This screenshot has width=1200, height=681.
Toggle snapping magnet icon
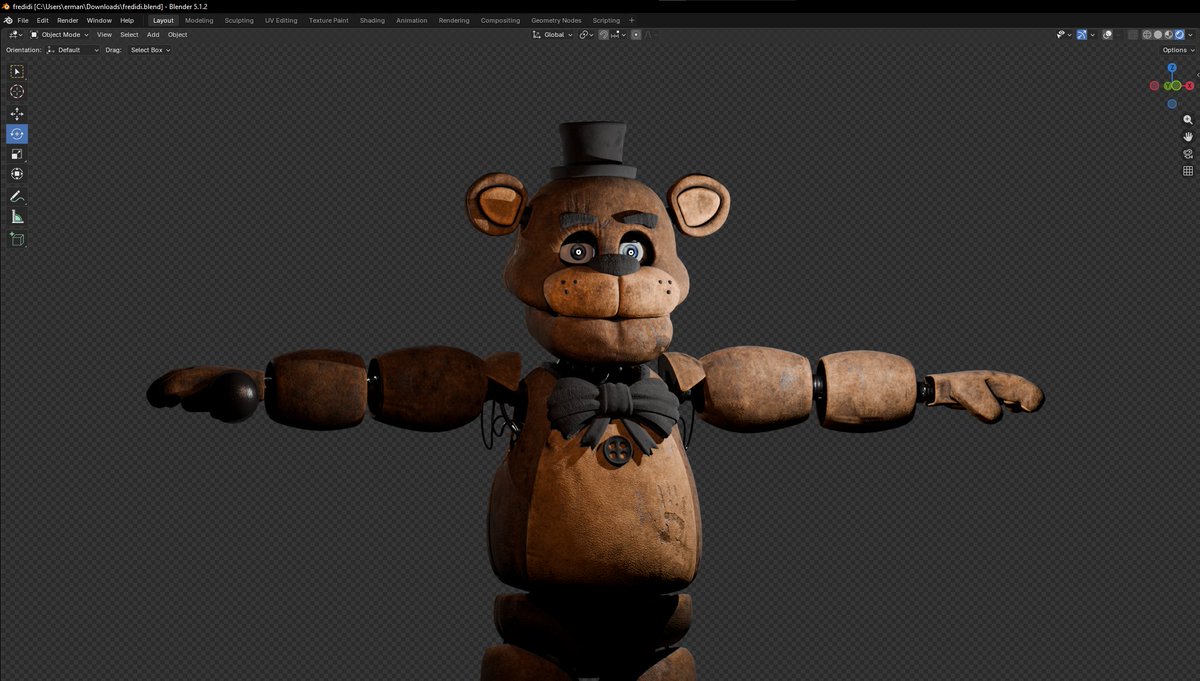pos(603,35)
